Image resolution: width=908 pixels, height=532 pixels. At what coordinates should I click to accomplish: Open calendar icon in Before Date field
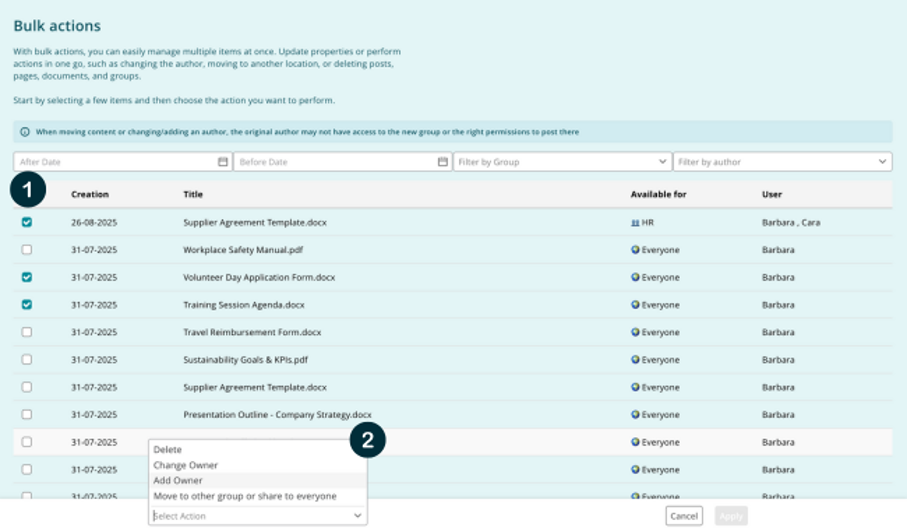pos(443,162)
